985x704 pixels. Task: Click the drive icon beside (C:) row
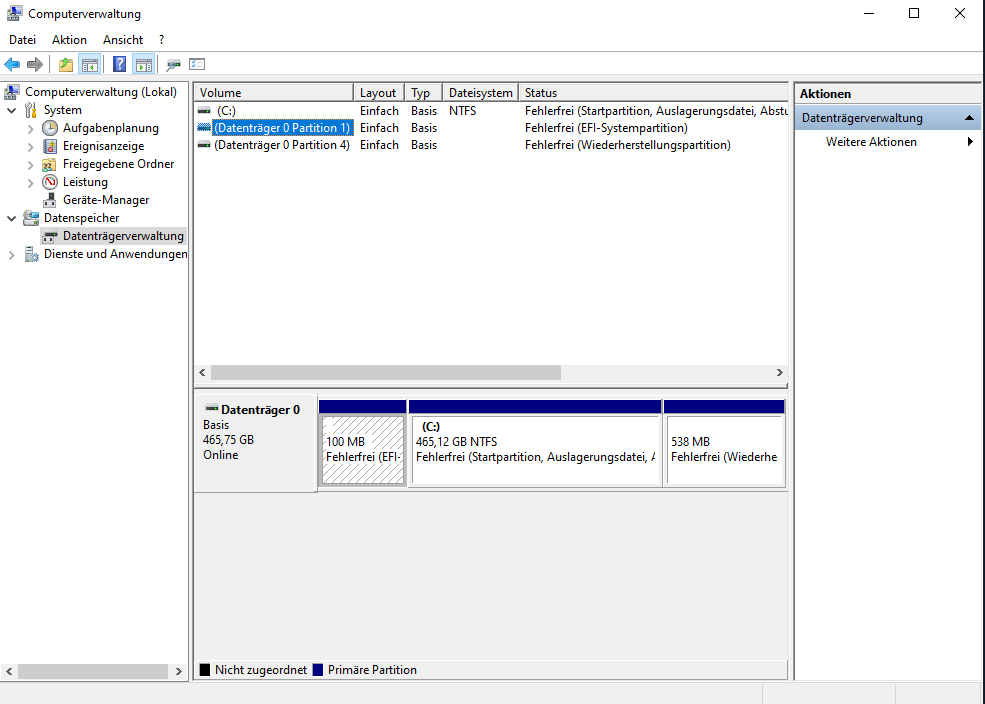pos(204,111)
